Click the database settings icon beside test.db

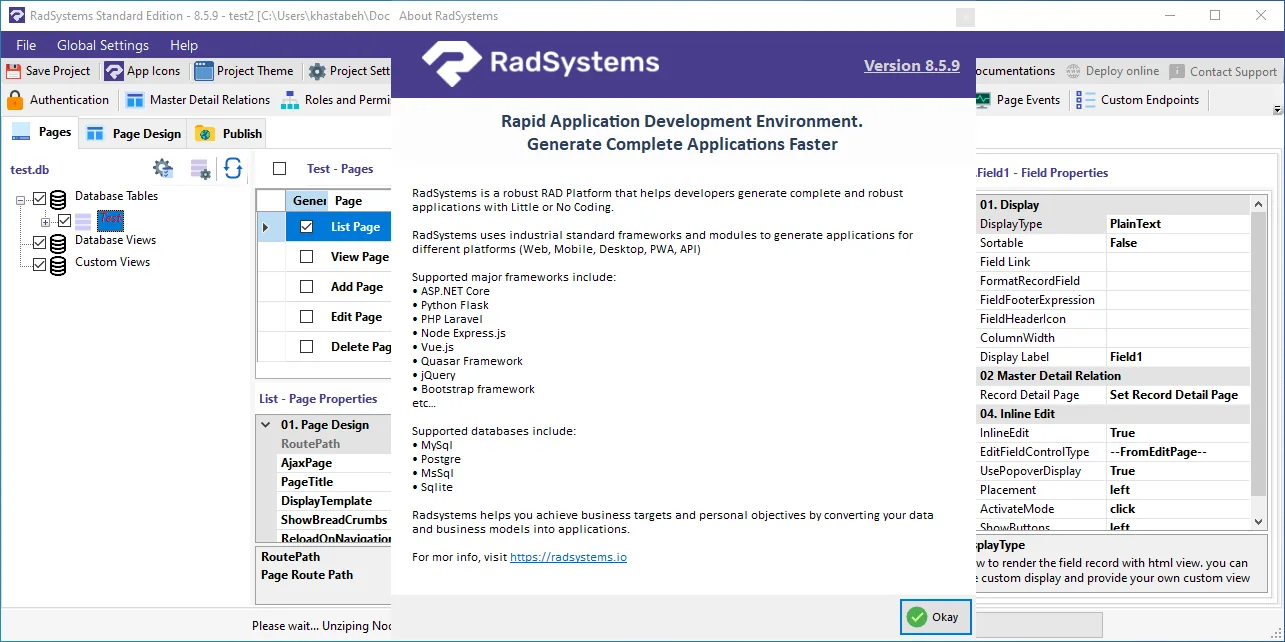coord(200,168)
